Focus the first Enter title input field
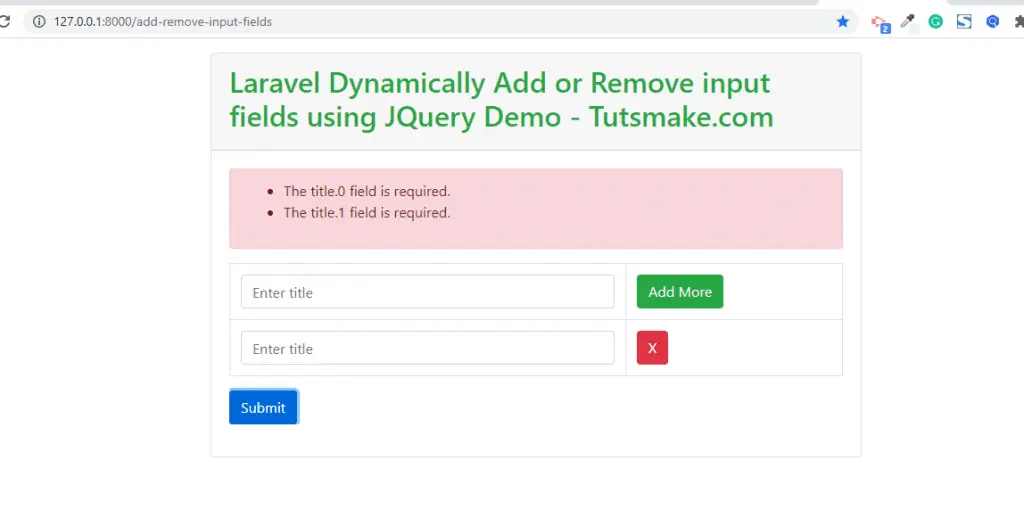 (x=427, y=291)
